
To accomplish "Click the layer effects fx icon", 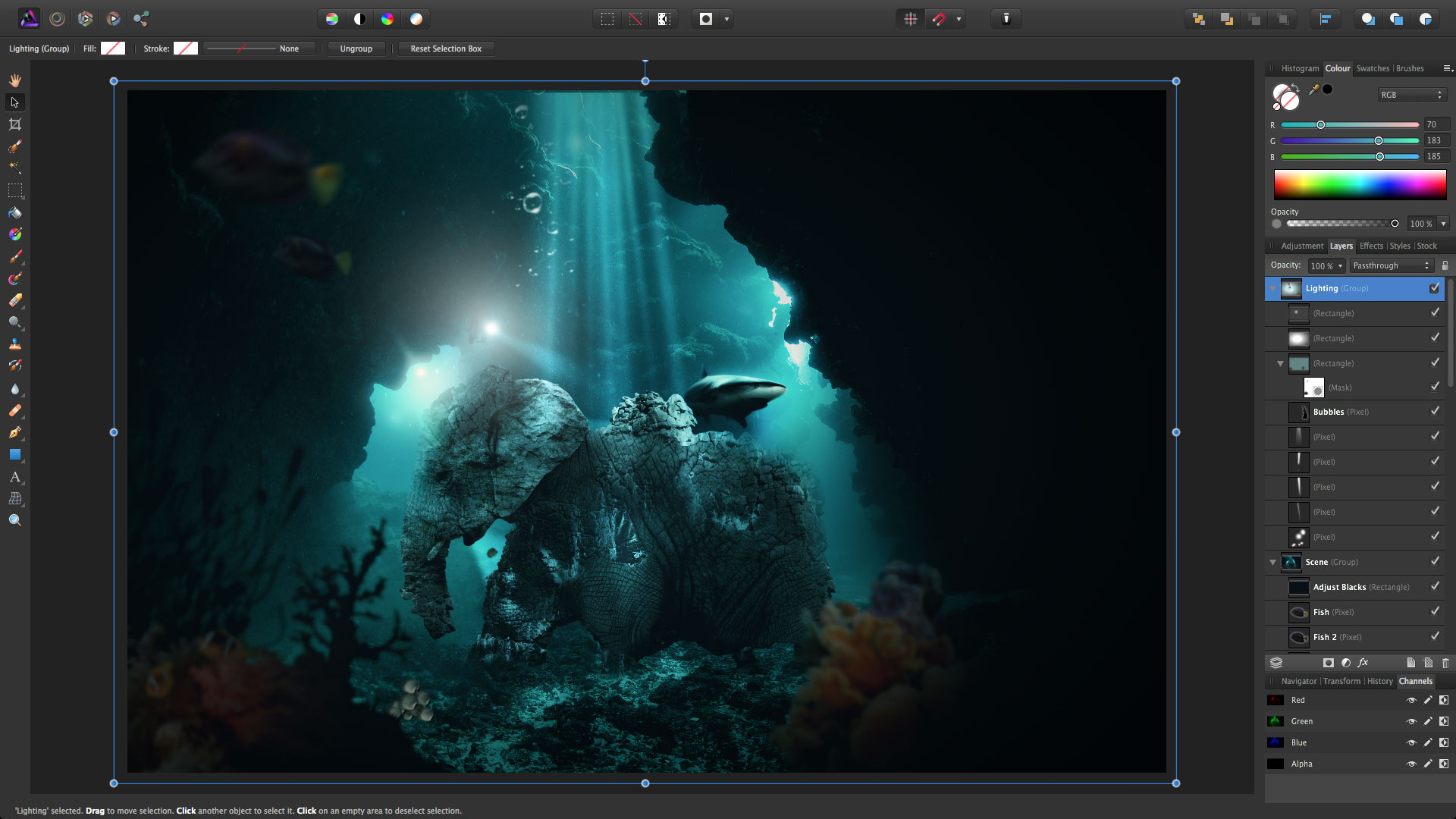I will pos(1363,663).
